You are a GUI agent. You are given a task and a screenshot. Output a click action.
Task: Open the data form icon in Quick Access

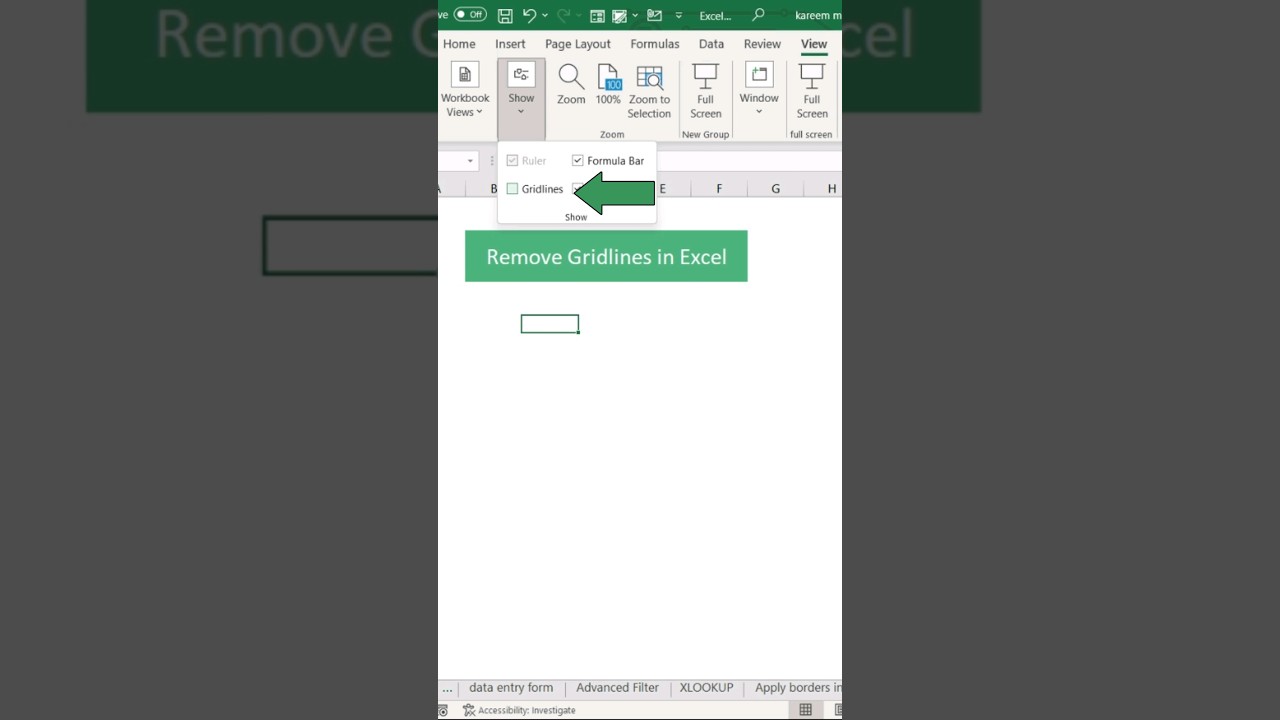point(597,15)
